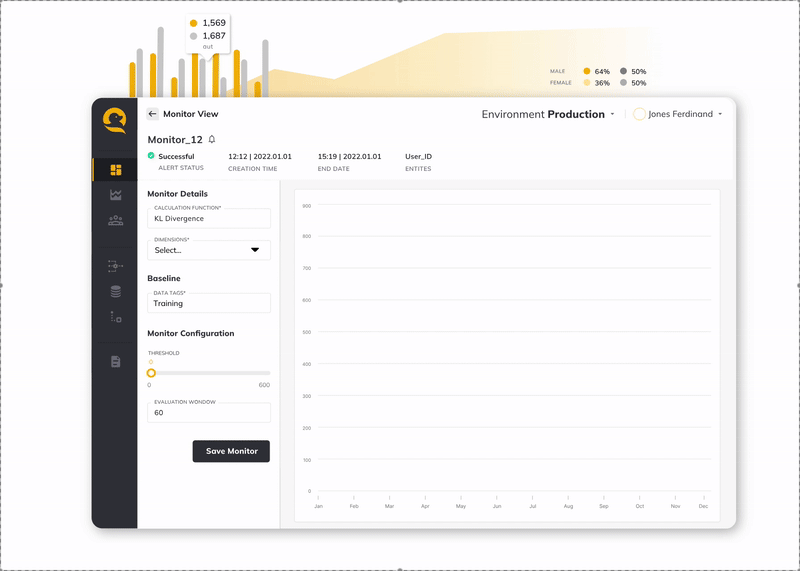Image resolution: width=800 pixels, height=571 pixels.
Task: Click the Data Tags Training field
Action: (209, 303)
